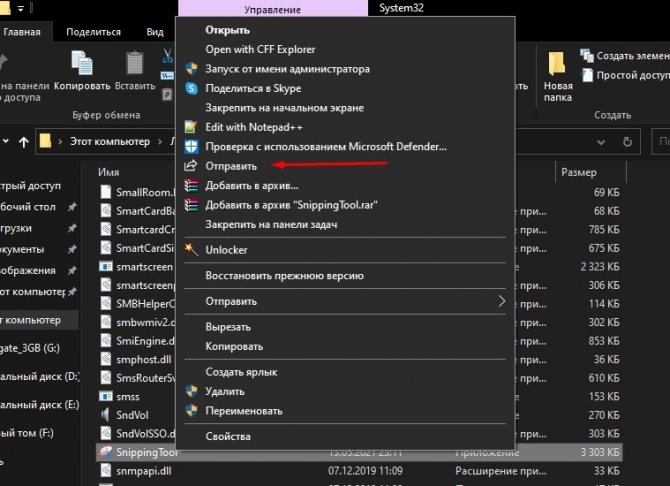Viewport: 670px width, 486px height.
Task: Click the Новая папка folder icon
Action: 557,64
